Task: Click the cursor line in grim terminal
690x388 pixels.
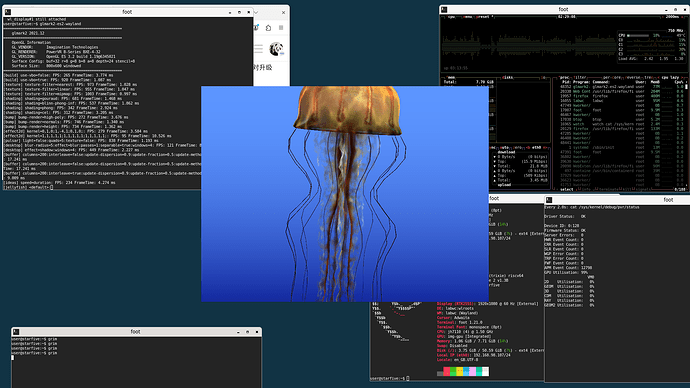Action: click(x=12, y=358)
